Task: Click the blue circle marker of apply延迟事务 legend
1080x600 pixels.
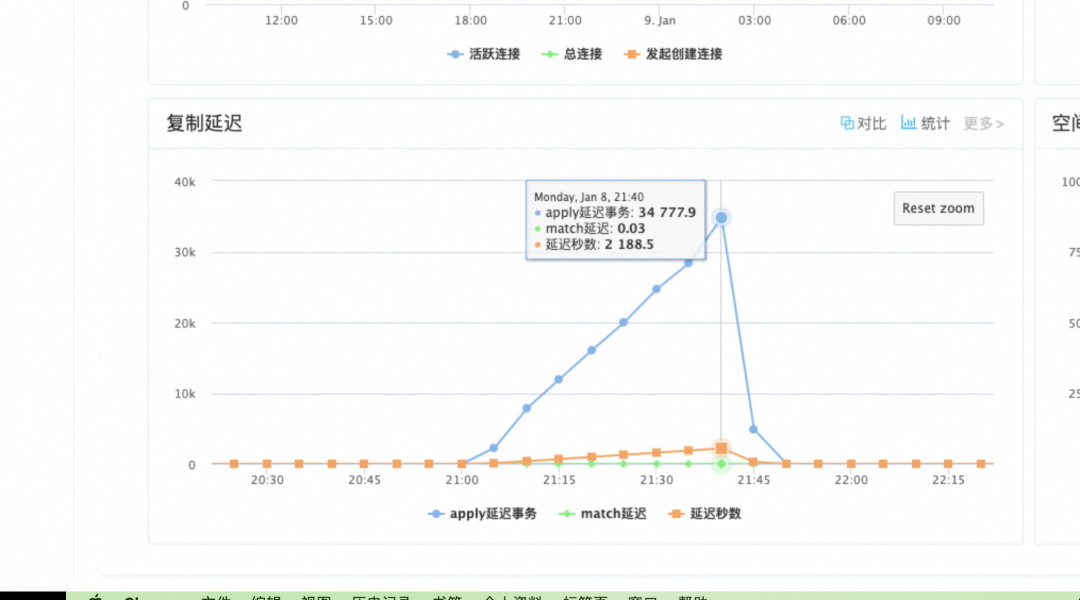Action: [x=436, y=514]
